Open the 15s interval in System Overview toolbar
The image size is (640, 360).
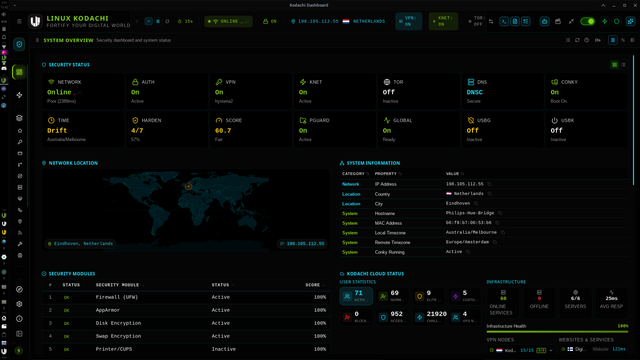click(598, 40)
